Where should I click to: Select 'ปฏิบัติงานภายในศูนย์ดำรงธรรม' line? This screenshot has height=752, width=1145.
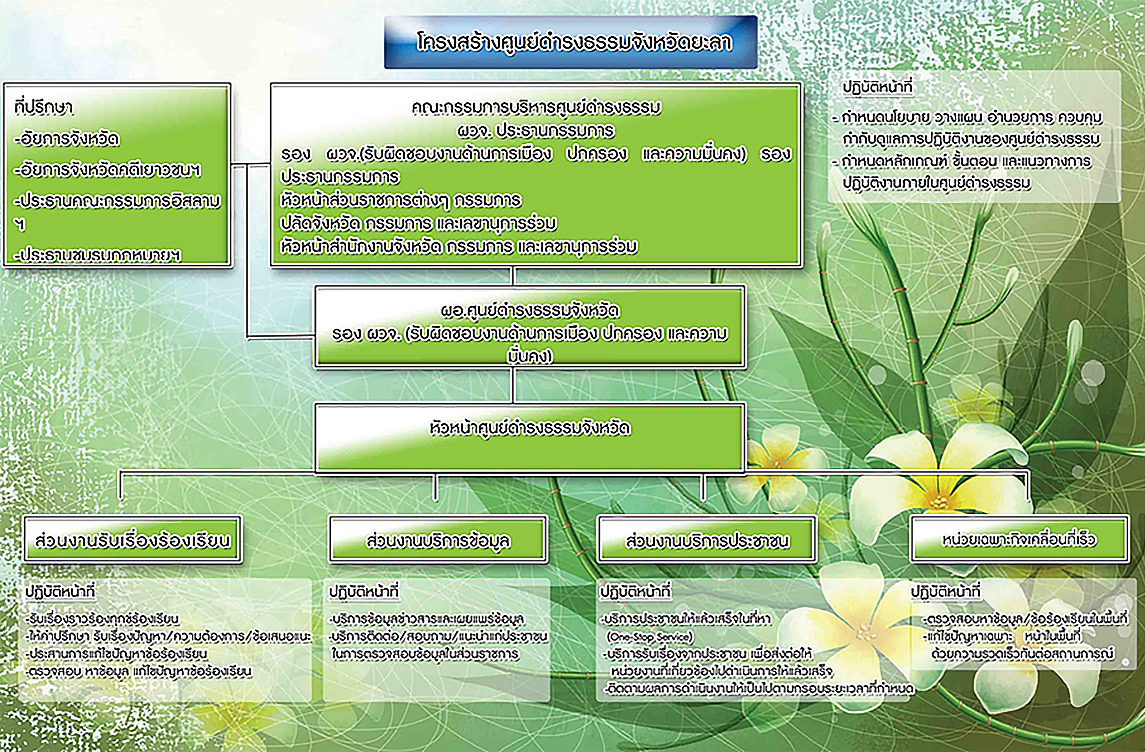[936, 183]
